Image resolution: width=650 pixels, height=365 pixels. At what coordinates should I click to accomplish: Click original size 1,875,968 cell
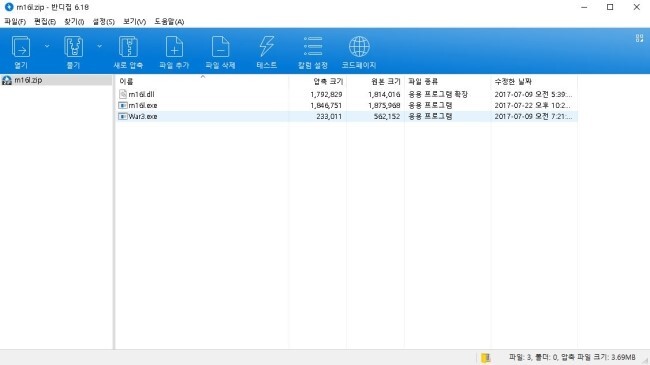click(x=384, y=105)
